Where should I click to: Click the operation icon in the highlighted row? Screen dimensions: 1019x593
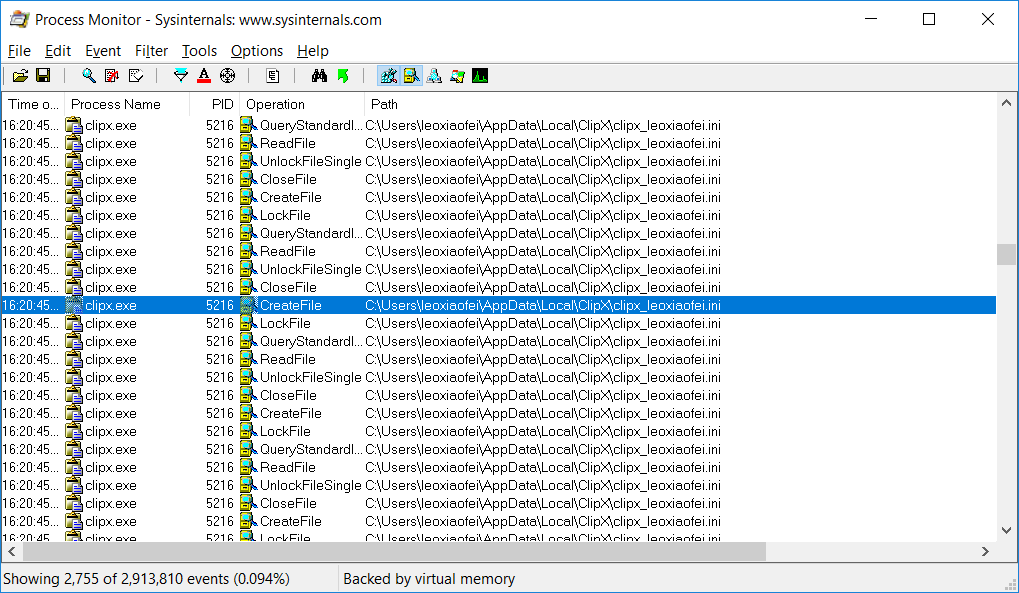tap(248, 306)
